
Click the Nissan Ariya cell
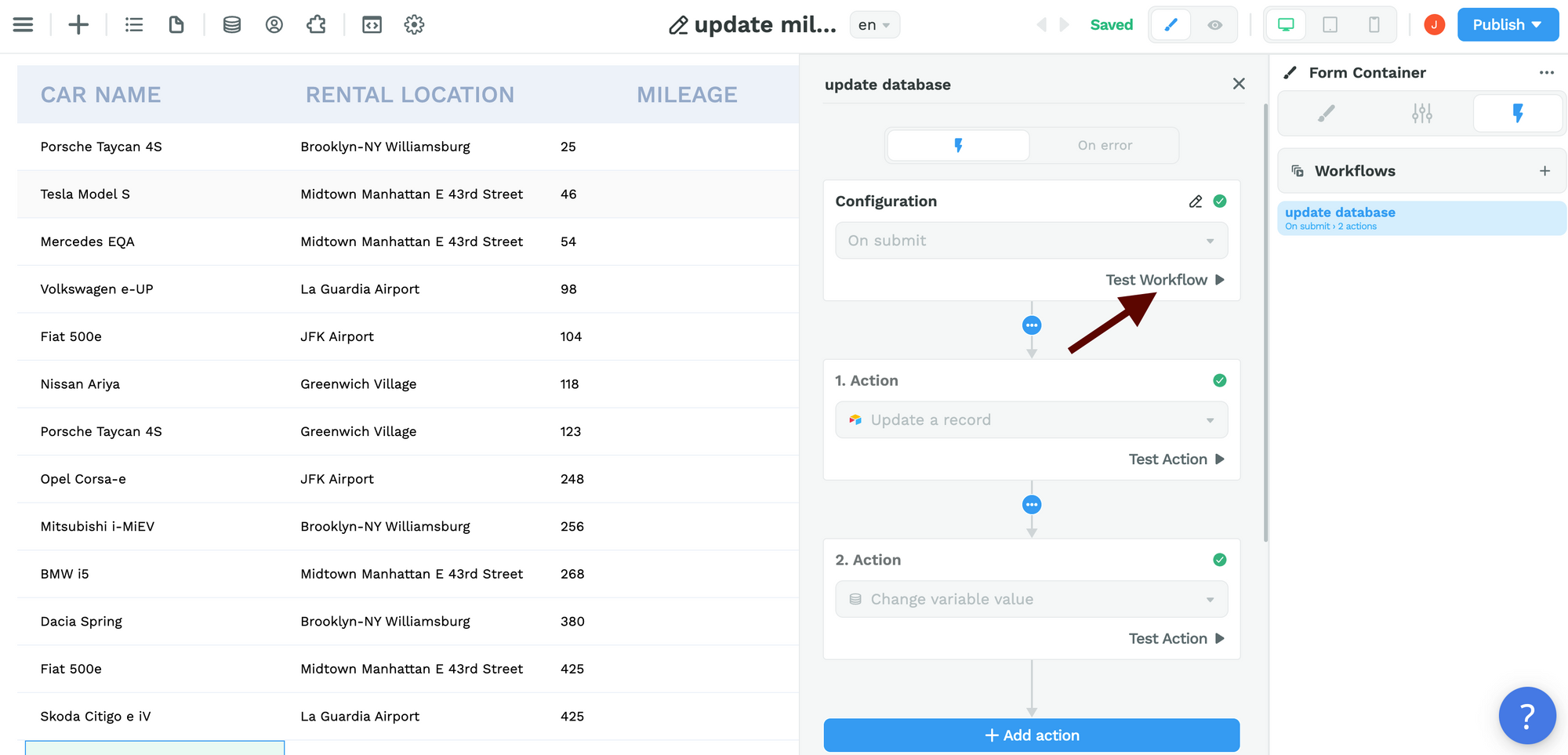click(x=80, y=384)
